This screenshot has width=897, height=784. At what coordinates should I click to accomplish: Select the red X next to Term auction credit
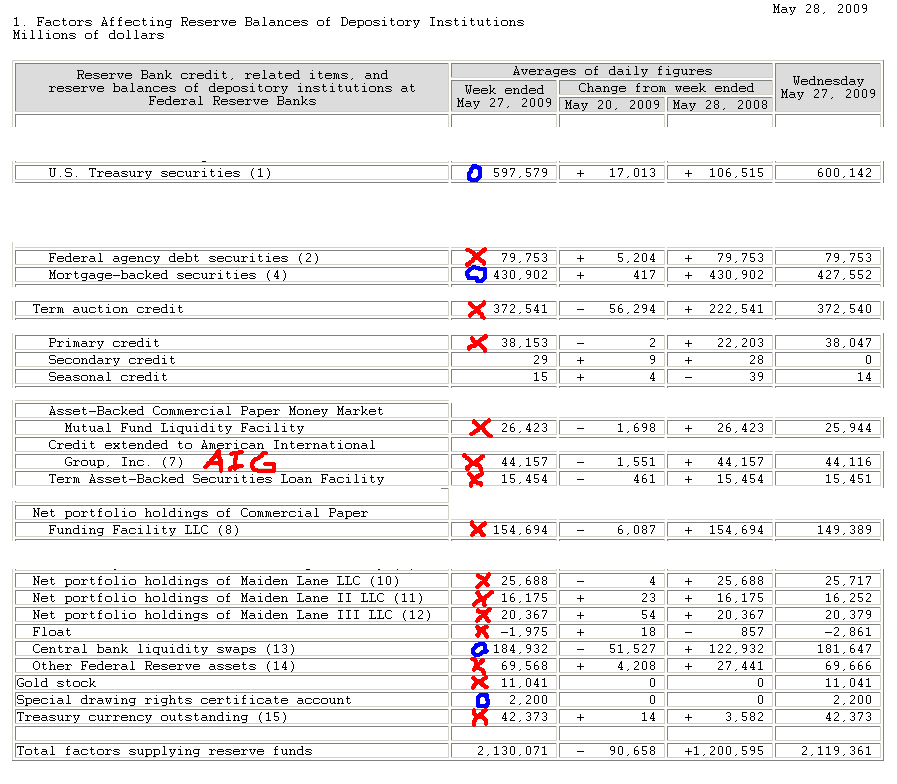coord(478,309)
